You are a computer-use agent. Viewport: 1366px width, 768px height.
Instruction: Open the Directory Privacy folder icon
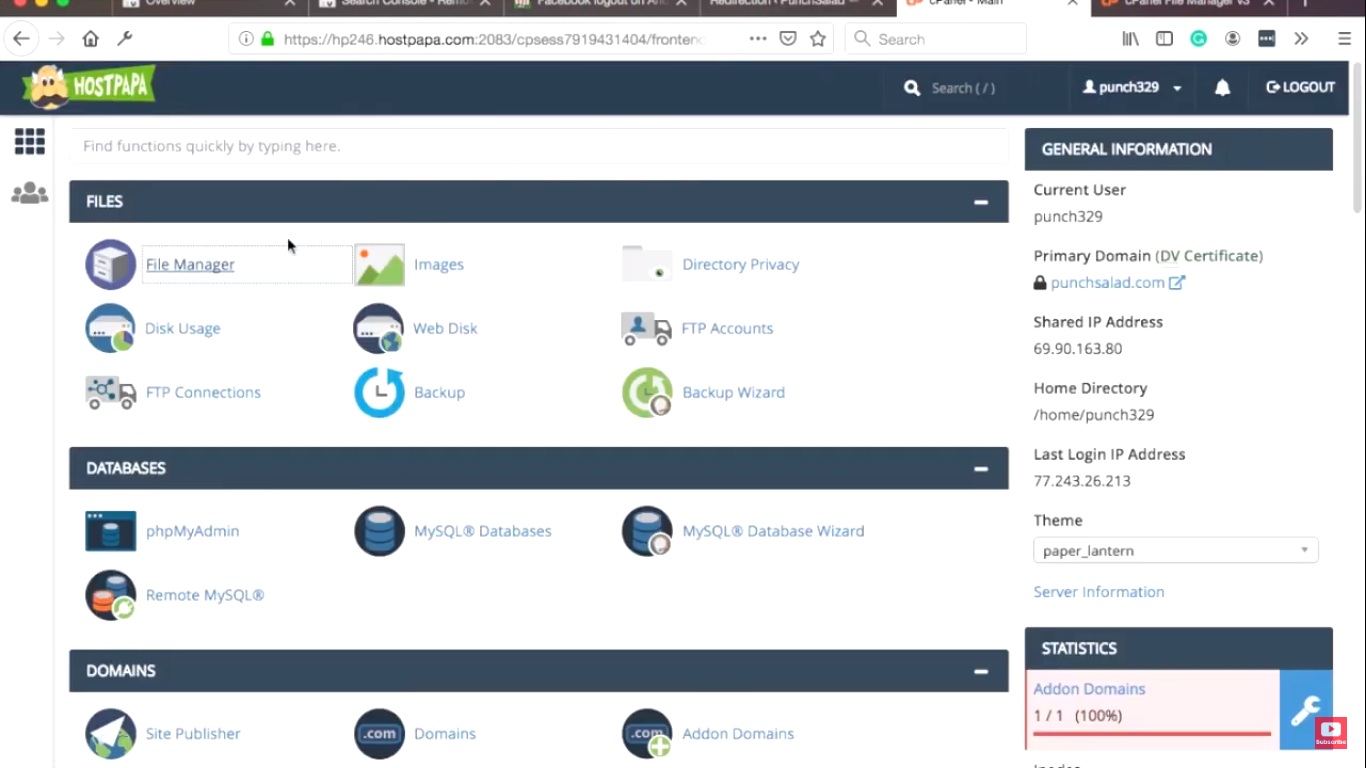(x=647, y=264)
